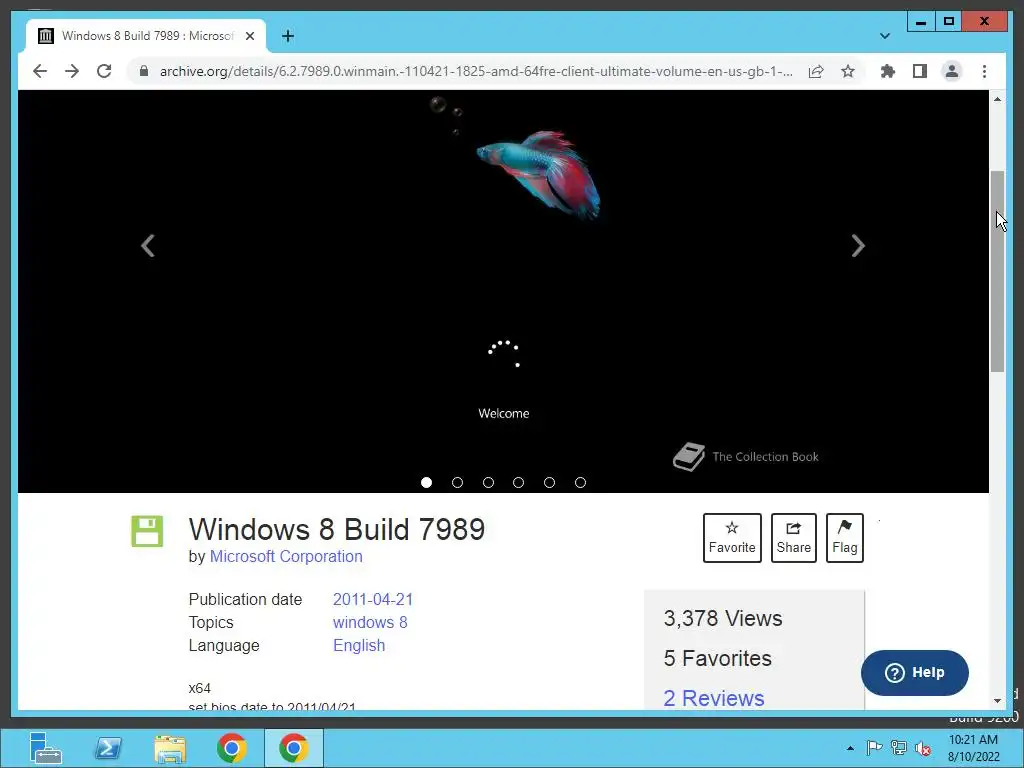Open the windows 8 topic link
This screenshot has height=768, width=1024.
(x=370, y=622)
